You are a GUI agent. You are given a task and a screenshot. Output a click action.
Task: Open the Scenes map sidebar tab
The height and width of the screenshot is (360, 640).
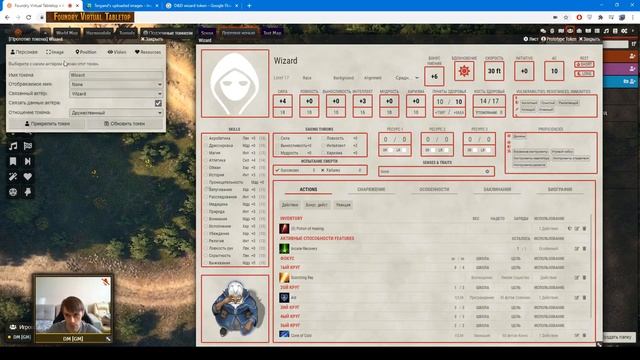[x=561, y=31]
